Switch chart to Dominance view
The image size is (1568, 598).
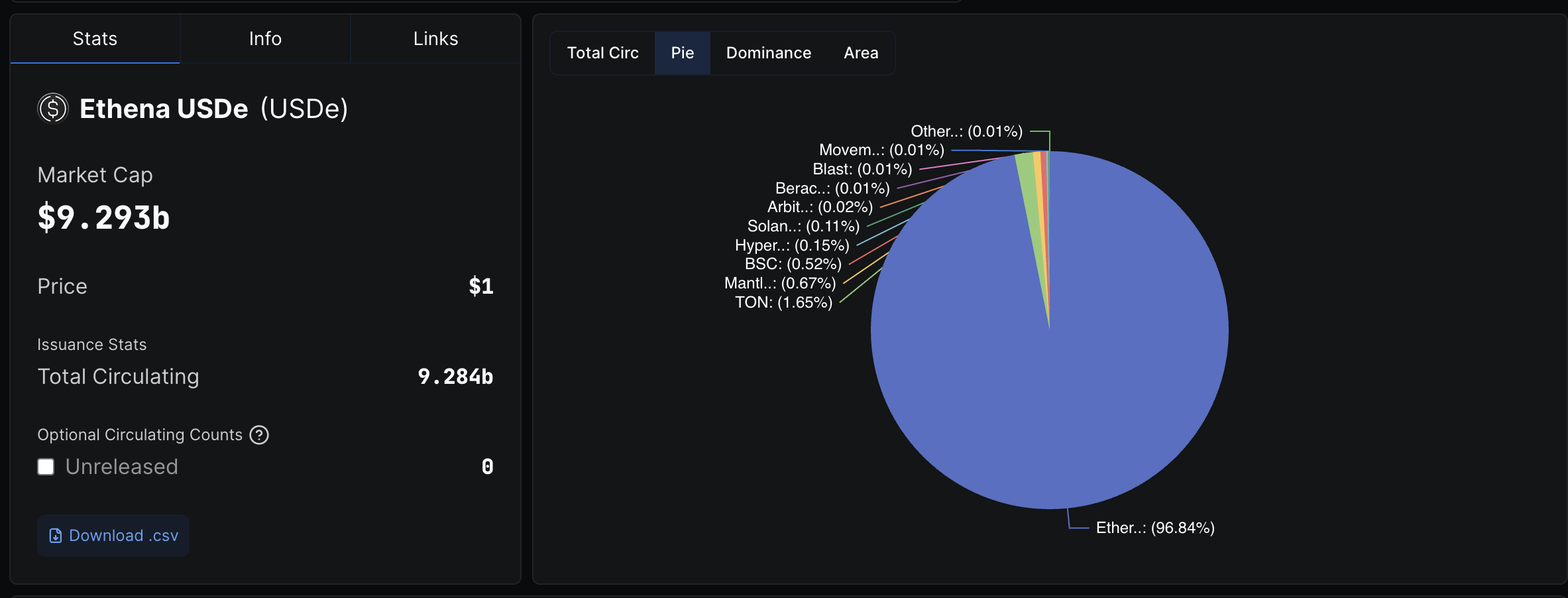pos(769,53)
